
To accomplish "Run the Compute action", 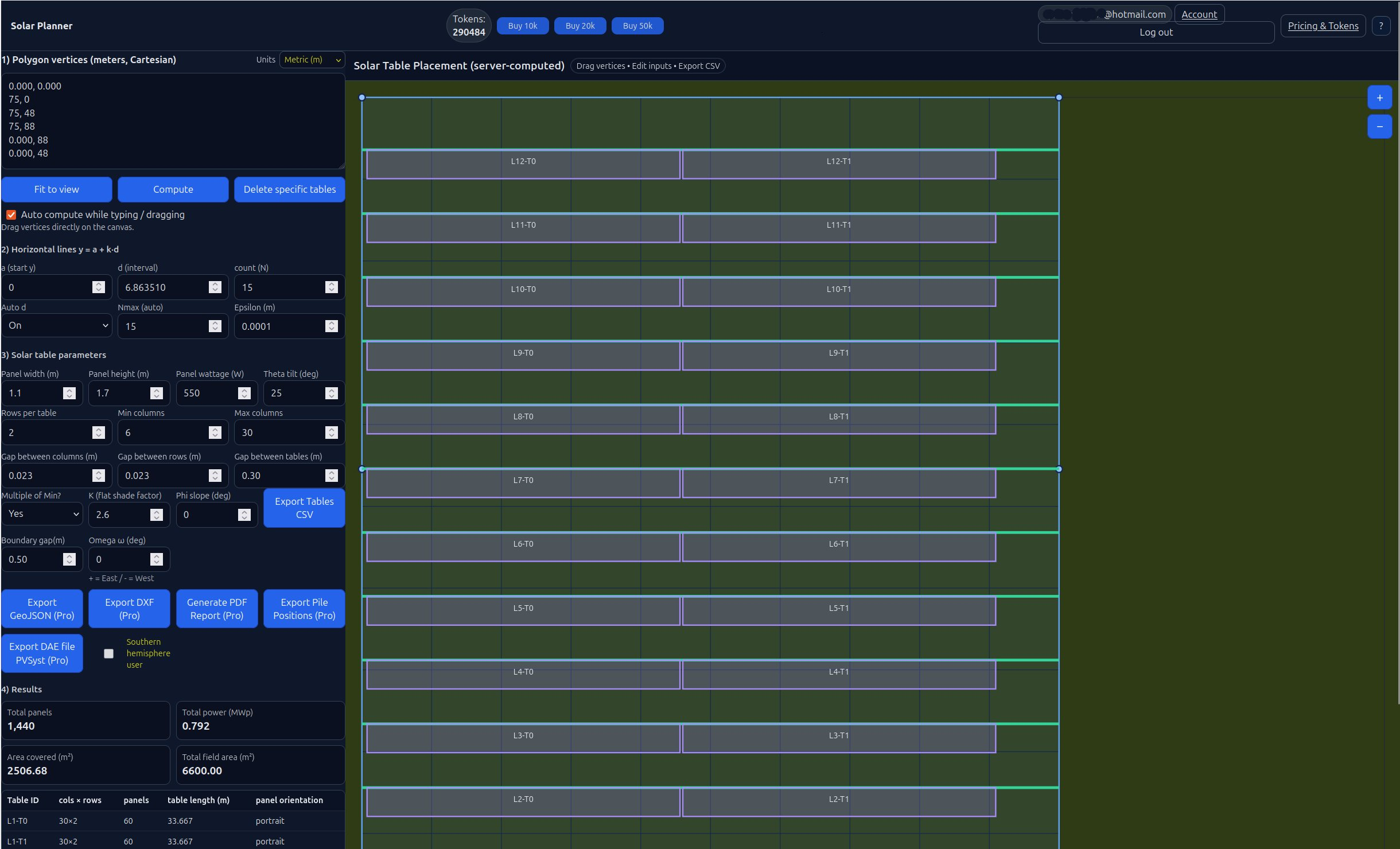I will [173, 189].
